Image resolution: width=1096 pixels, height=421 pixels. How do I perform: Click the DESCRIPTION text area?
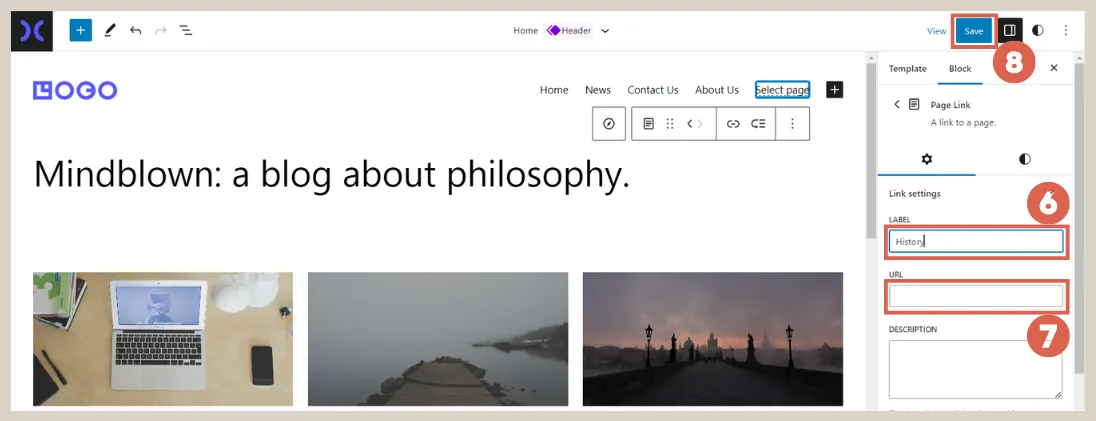[976, 369]
